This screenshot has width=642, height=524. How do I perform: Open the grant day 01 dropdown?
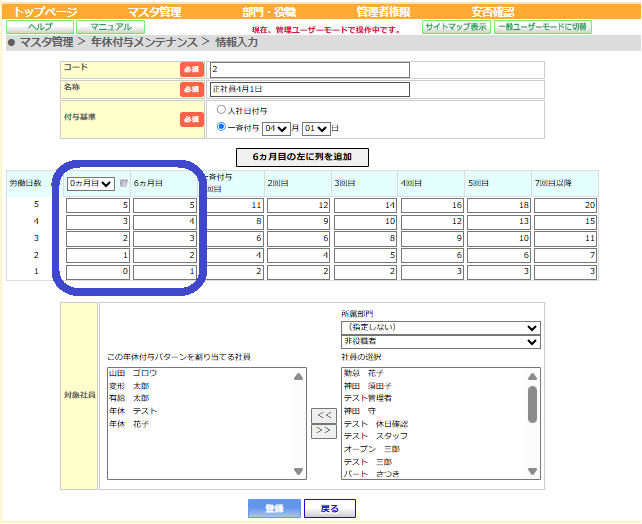tap(315, 128)
